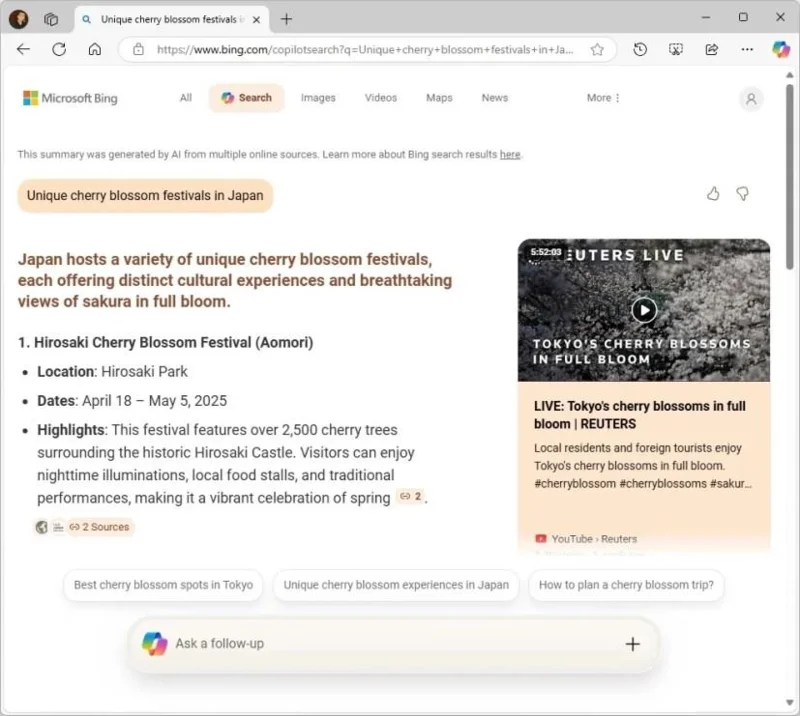800x716 pixels.
Task: Open the tab actions workspaces icon
Action: [x=51, y=19]
